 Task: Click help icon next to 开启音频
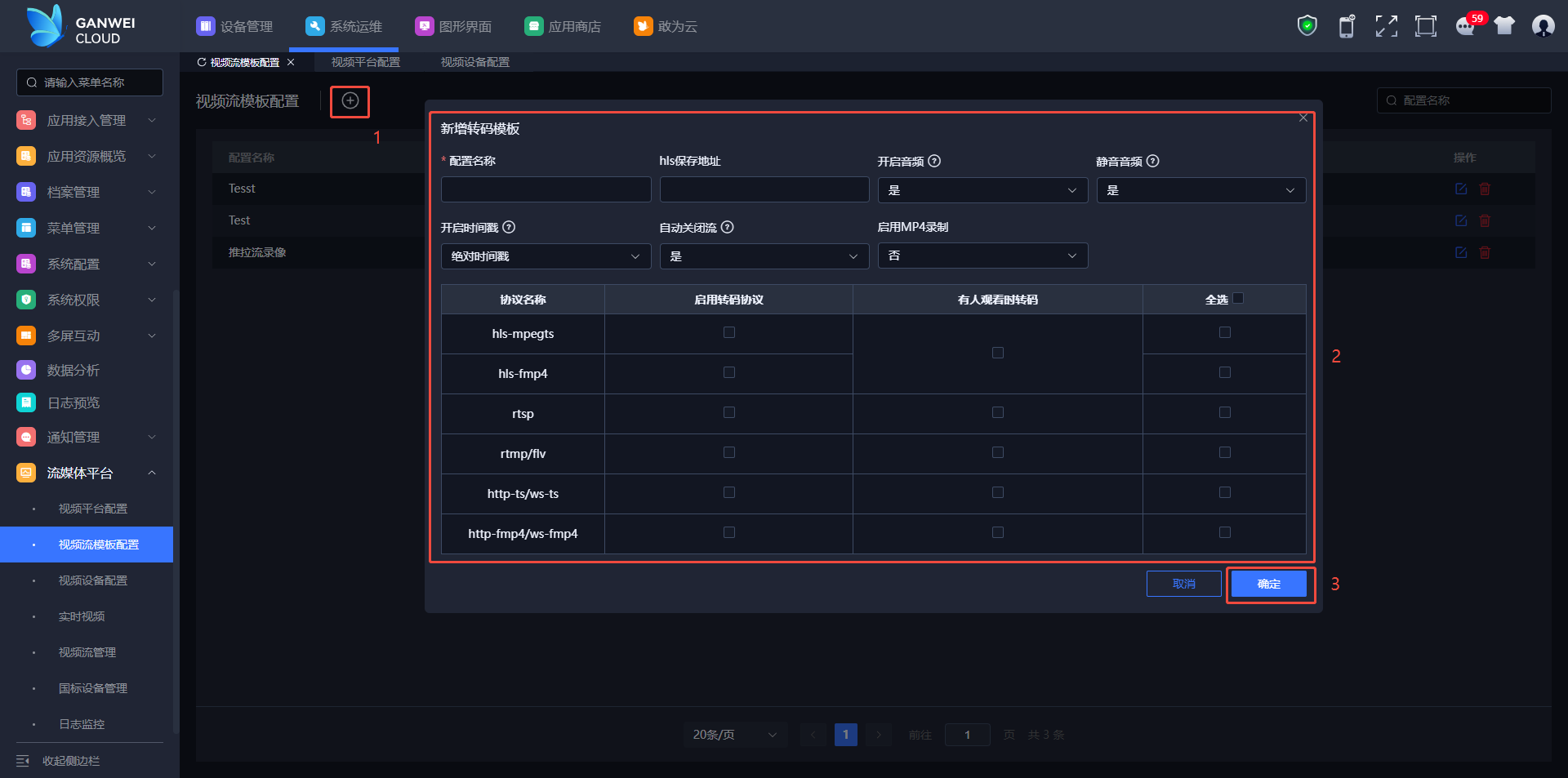click(x=935, y=162)
